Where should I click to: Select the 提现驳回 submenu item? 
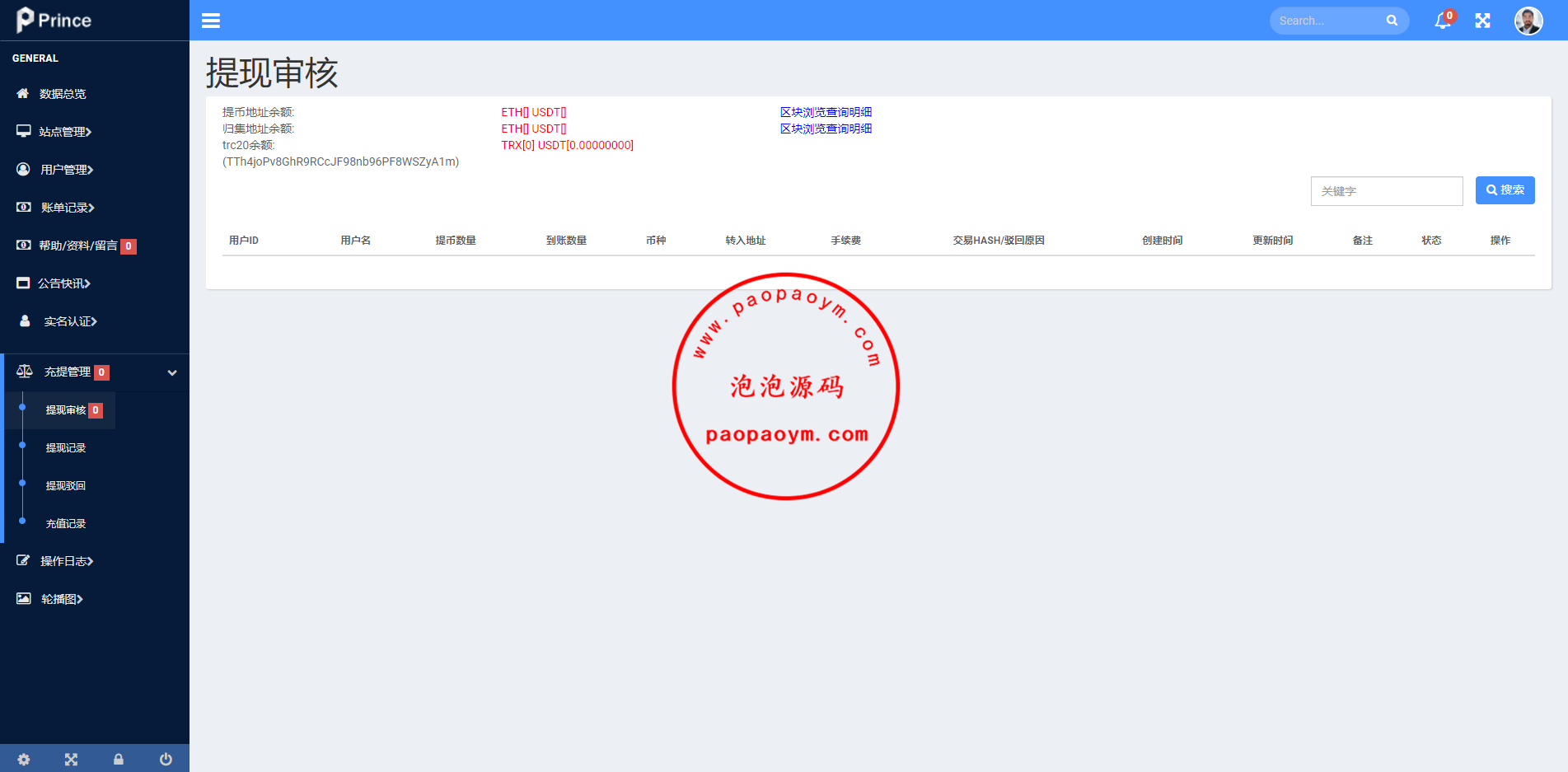[x=66, y=486]
